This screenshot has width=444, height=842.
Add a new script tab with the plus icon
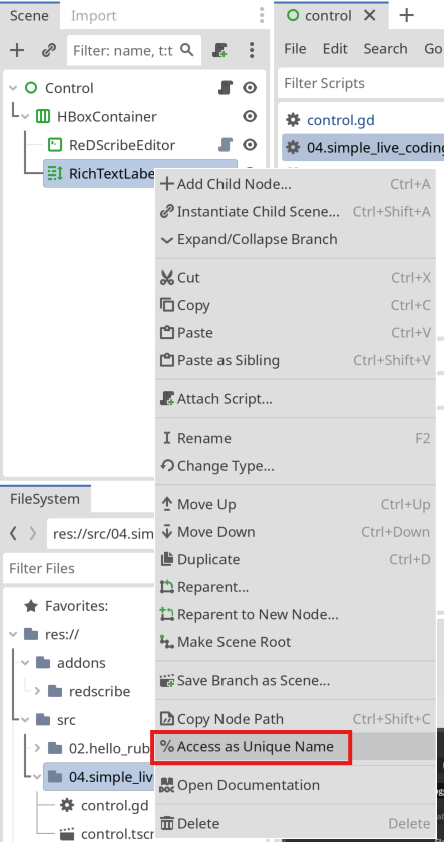tap(406, 15)
